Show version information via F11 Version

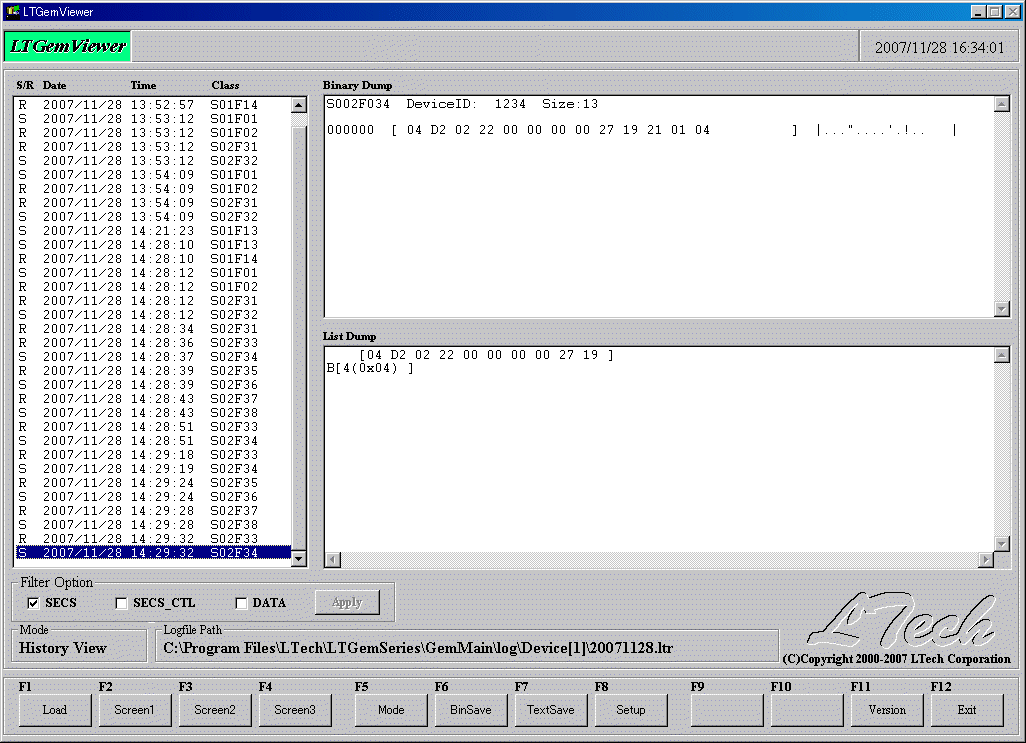click(887, 710)
